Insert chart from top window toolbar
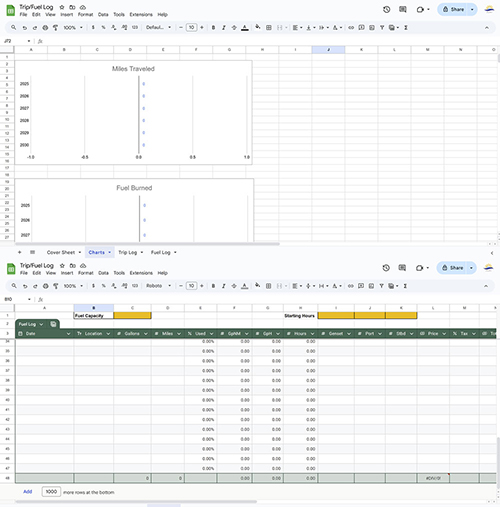This screenshot has width=500, height=507. [x=372, y=28]
